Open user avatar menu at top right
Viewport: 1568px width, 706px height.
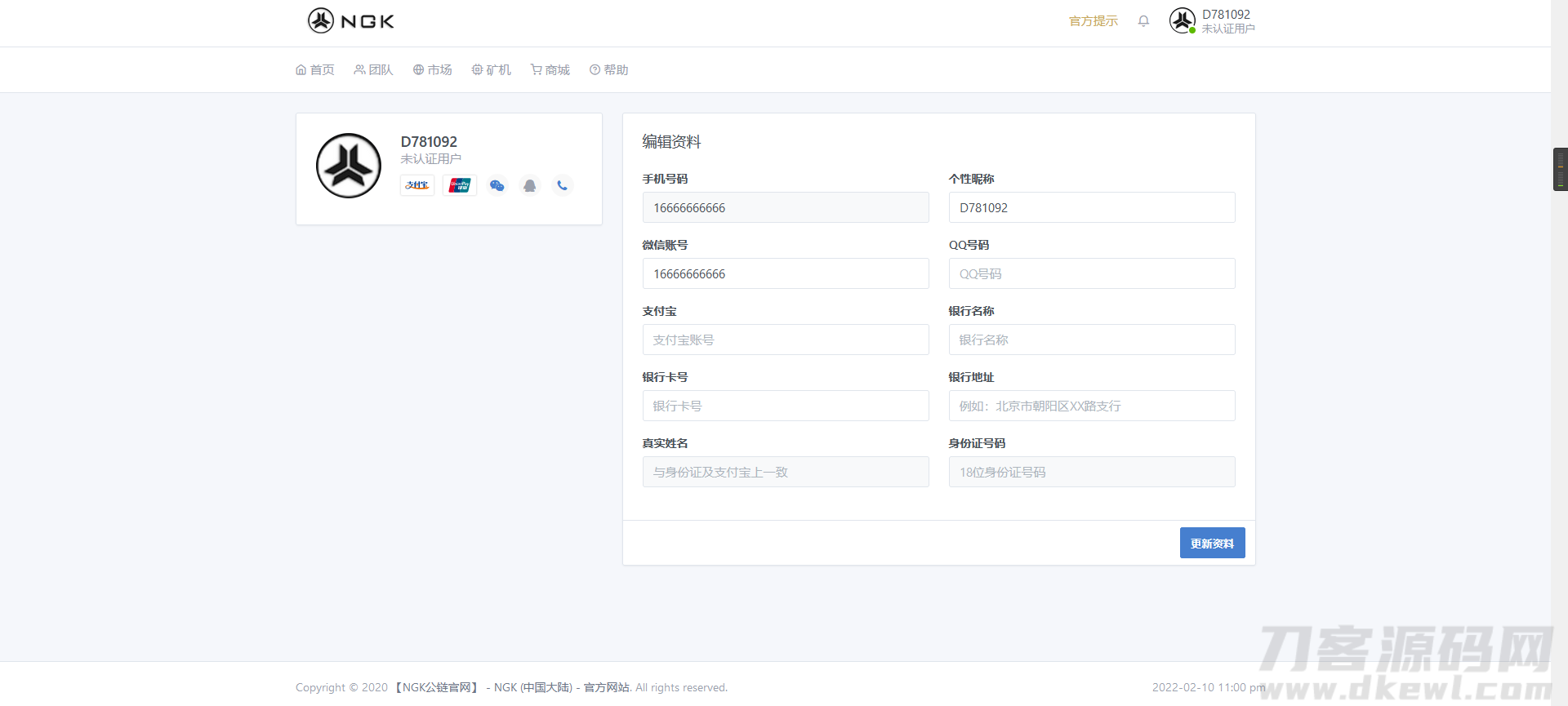point(1182,20)
